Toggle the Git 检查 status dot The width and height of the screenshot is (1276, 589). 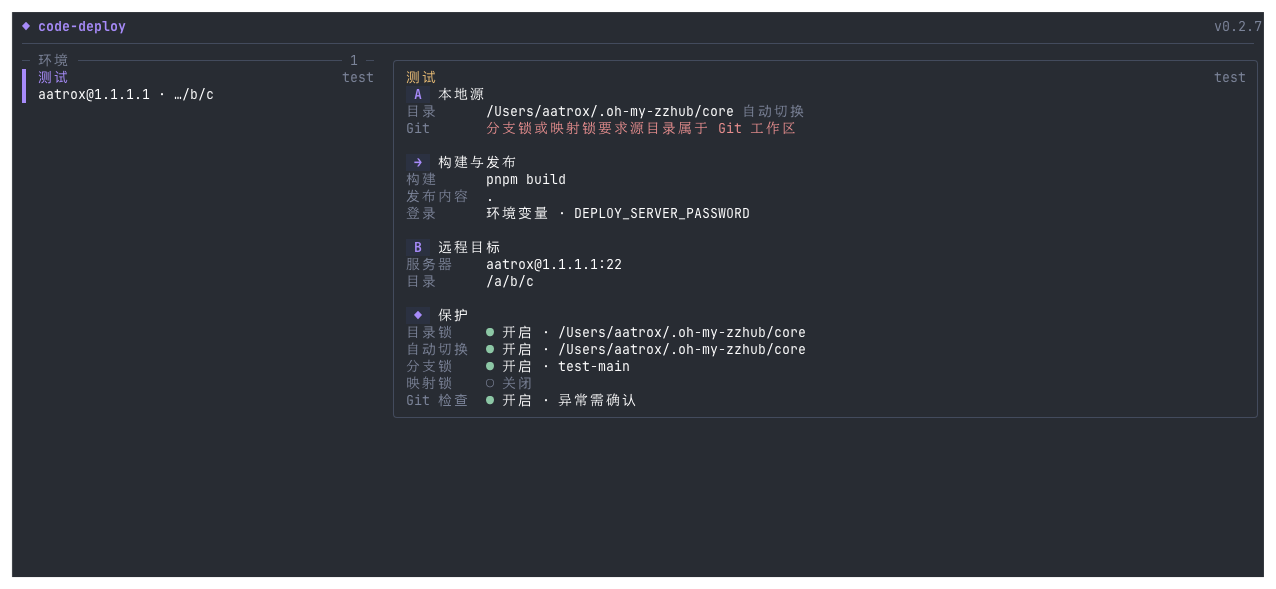[x=490, y=400]
